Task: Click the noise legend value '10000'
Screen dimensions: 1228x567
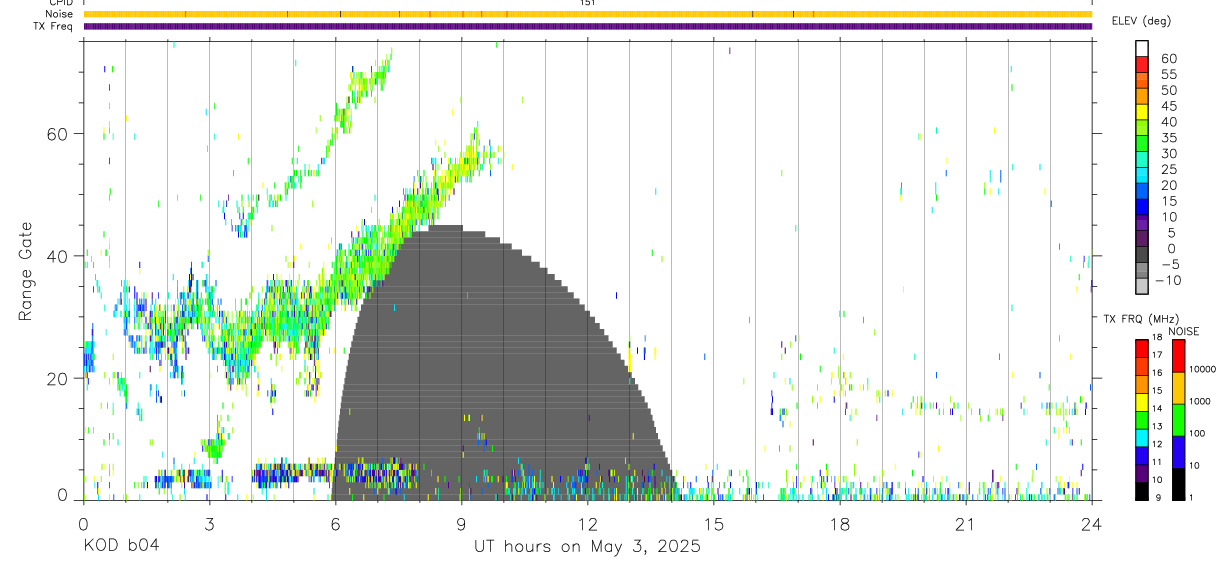Action: (1202, 369)
